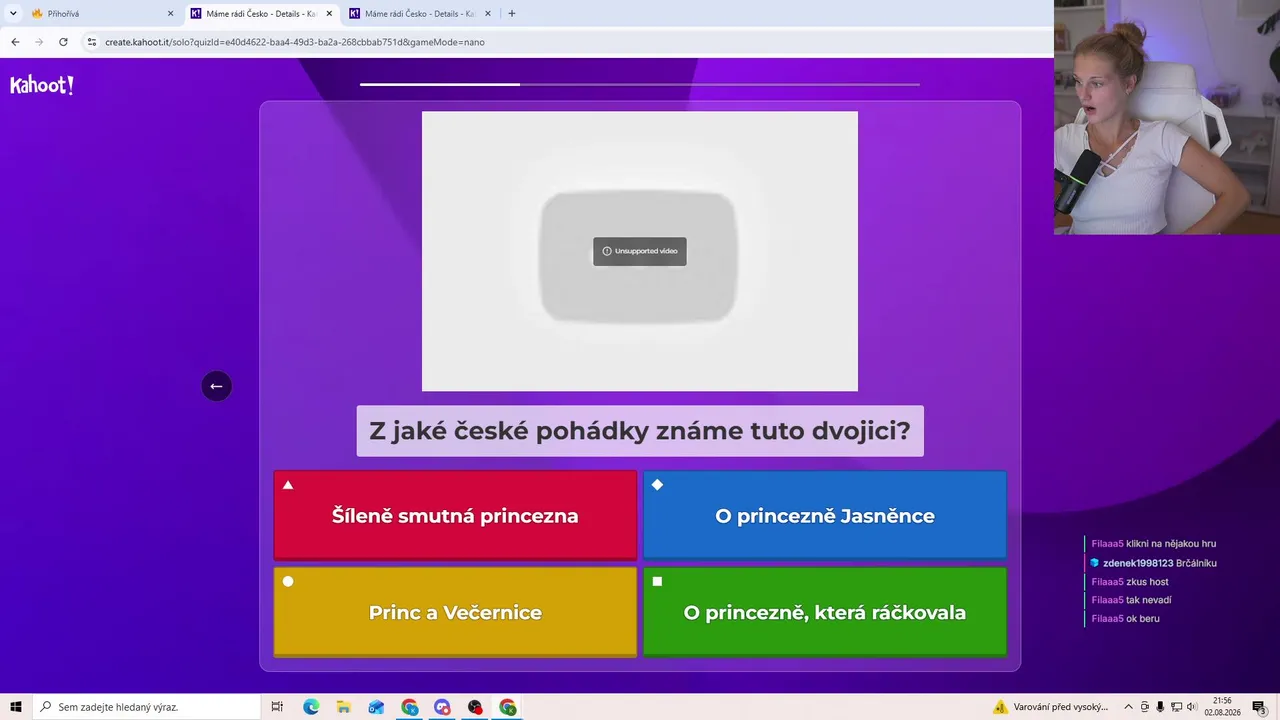Close the last Máme rádi Česko tab
The width and height of the screenshot is (1280, 720).
point(488,14)
